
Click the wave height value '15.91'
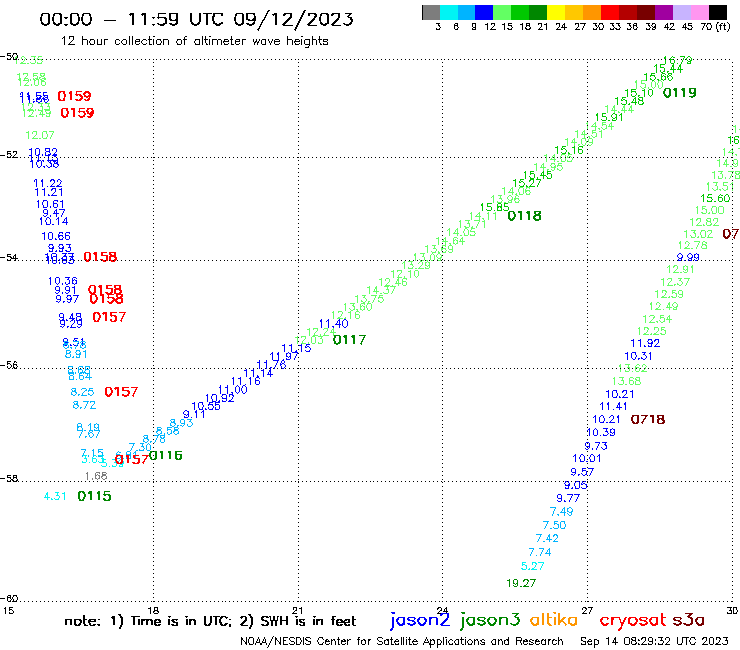[x=609, y=118]
